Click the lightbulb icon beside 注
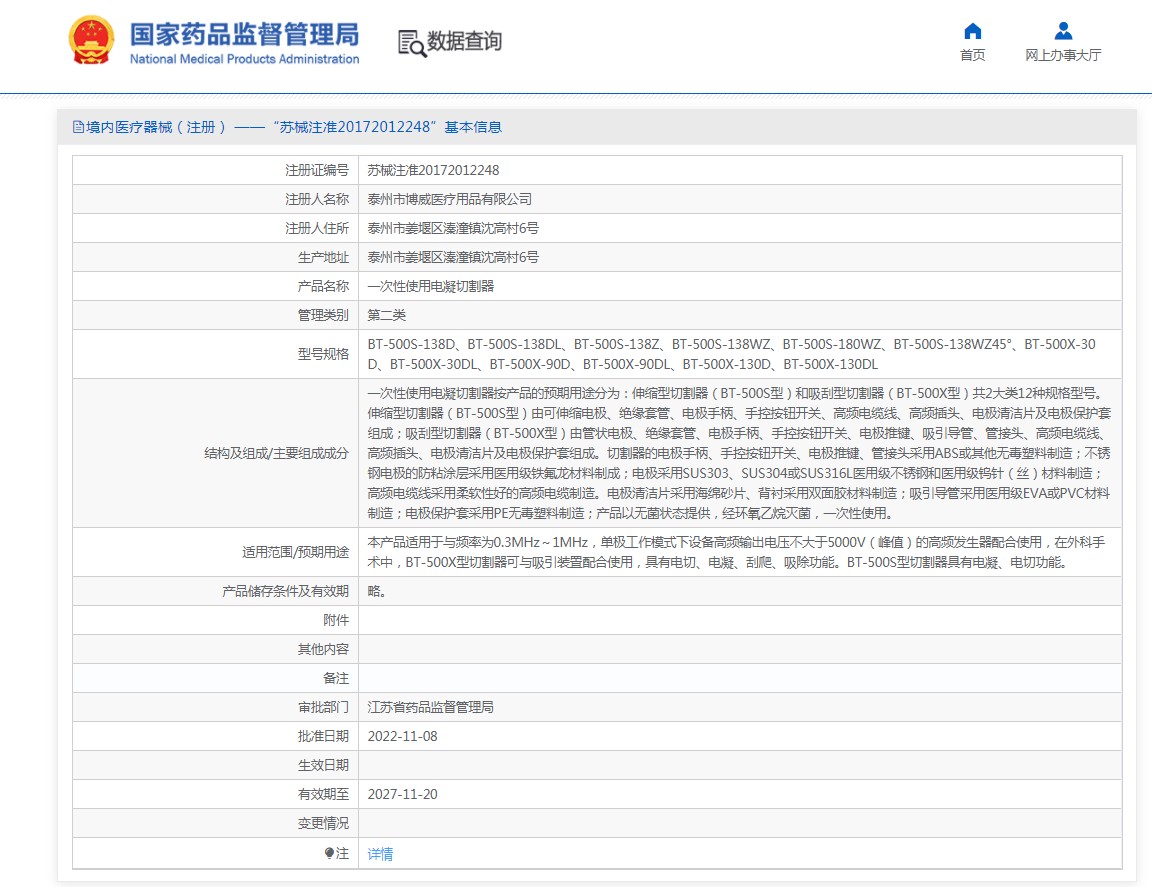The height and width of the screenshot is (887, 1152). tap(329, 853)
